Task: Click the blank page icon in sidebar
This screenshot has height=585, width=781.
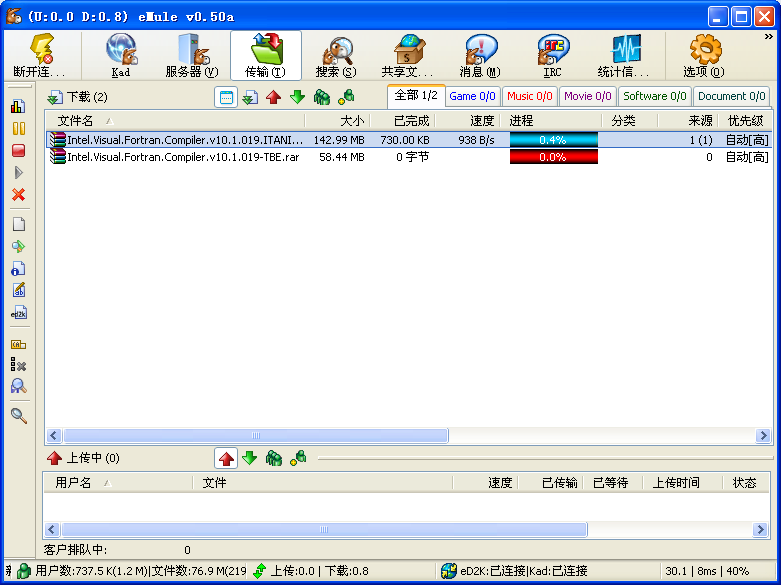Action: (18, 224)
